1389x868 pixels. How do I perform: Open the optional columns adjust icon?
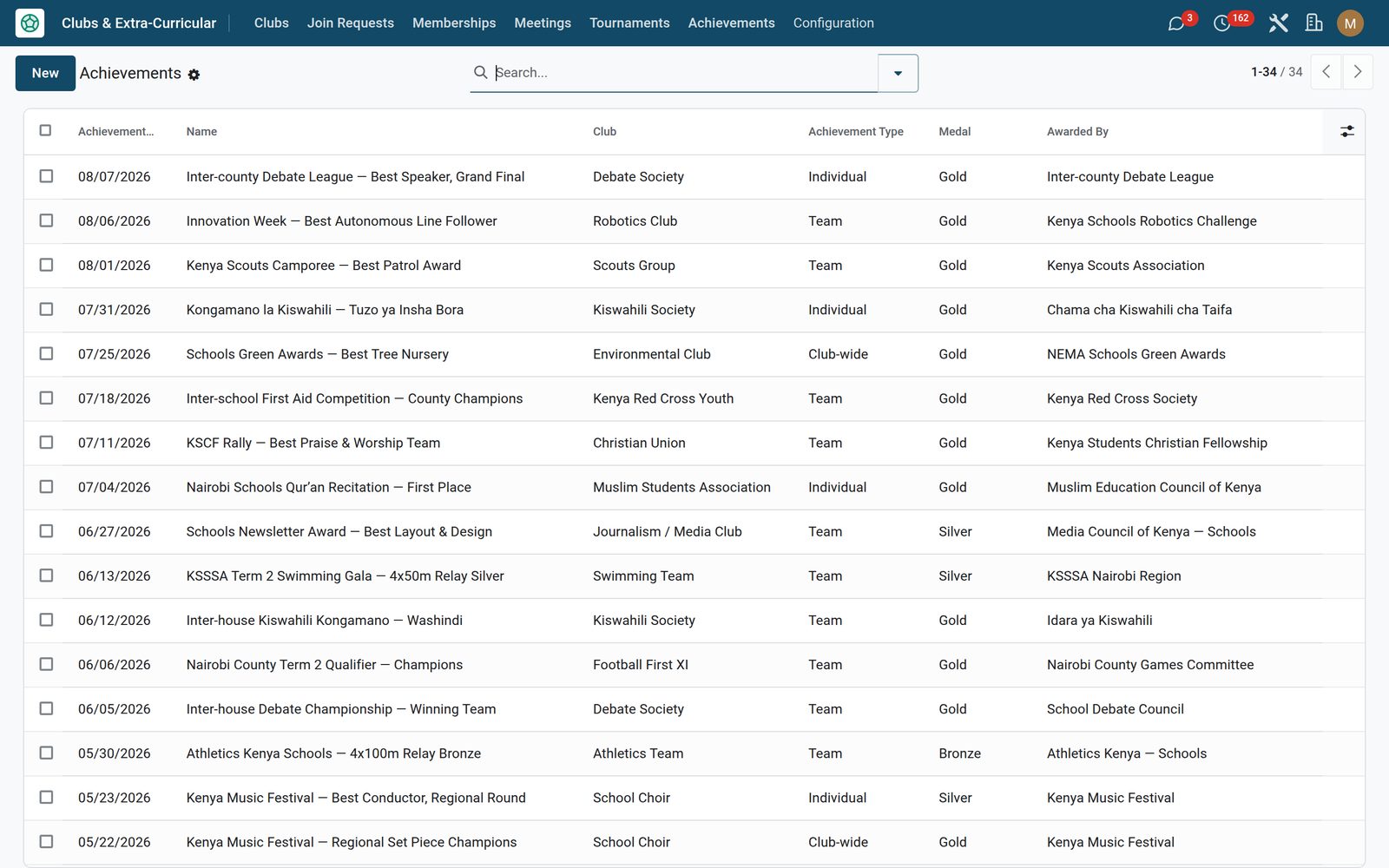[x=1346, y=131]
